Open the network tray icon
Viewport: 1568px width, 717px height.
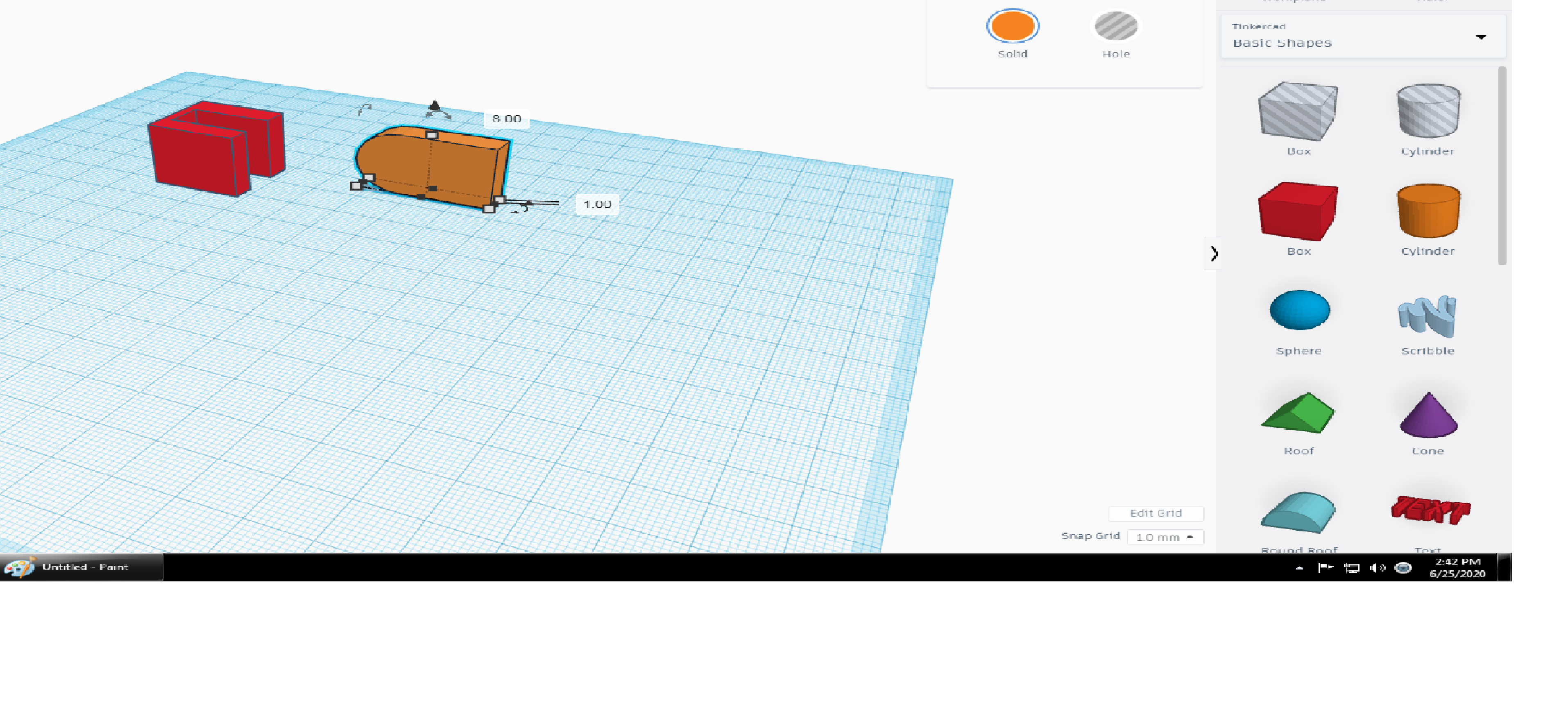pyautogui.click(x=1351, y=568)
